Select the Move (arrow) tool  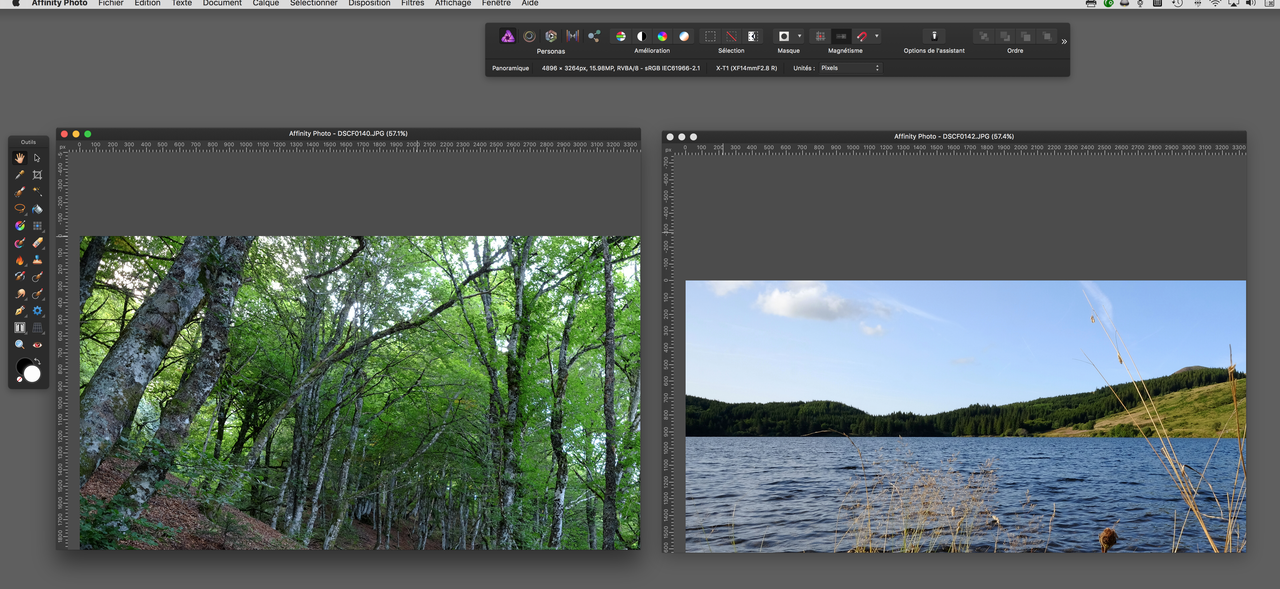coord(37,158)
